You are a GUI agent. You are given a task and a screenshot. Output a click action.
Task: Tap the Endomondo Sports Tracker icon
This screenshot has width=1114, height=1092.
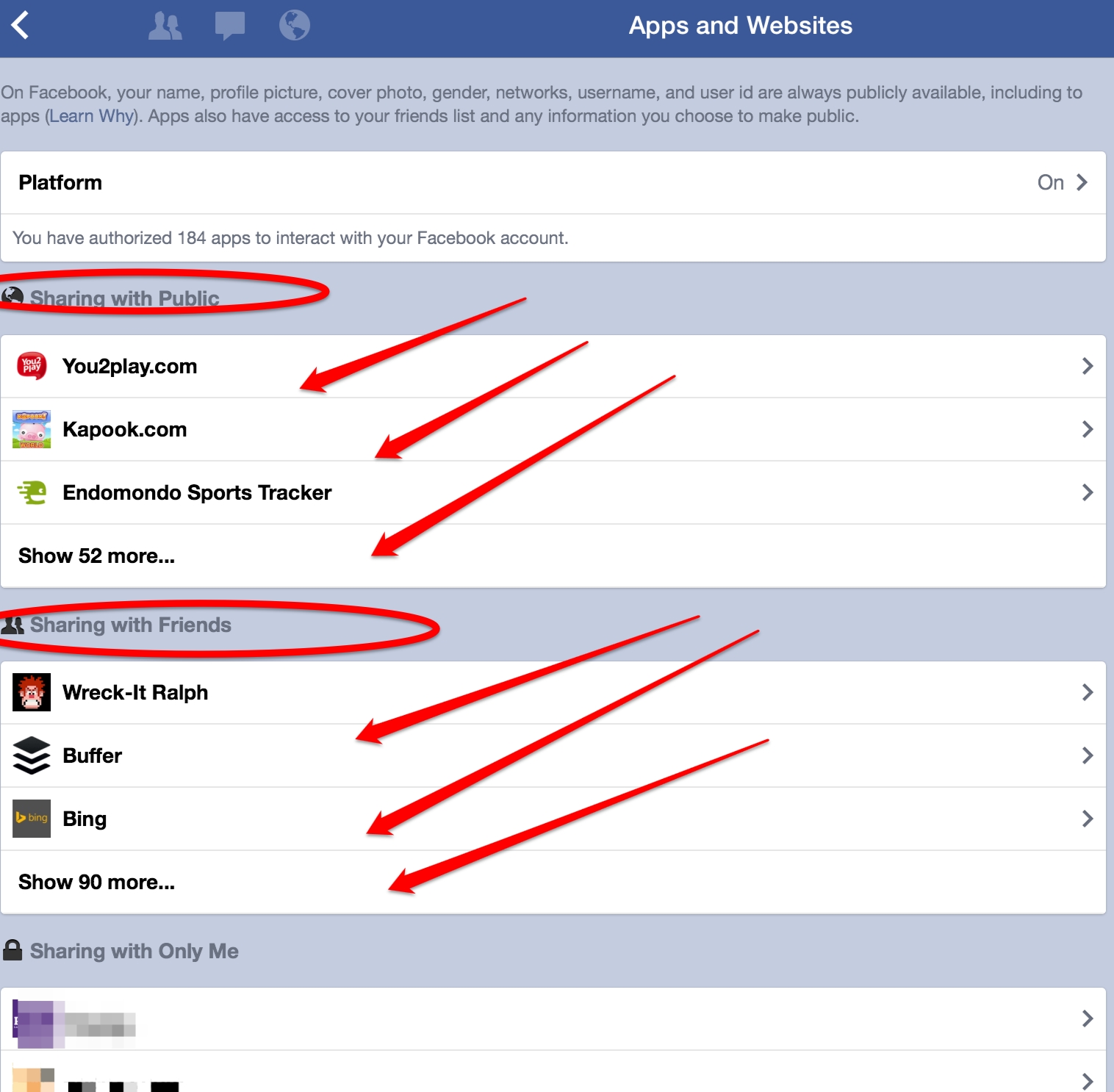coord(32,492)
